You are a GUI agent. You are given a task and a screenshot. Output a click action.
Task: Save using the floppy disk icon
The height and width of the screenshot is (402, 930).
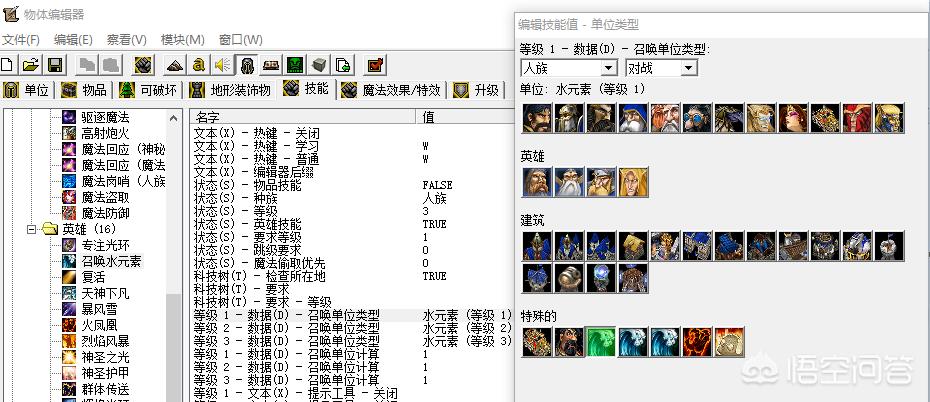[55, 64]
